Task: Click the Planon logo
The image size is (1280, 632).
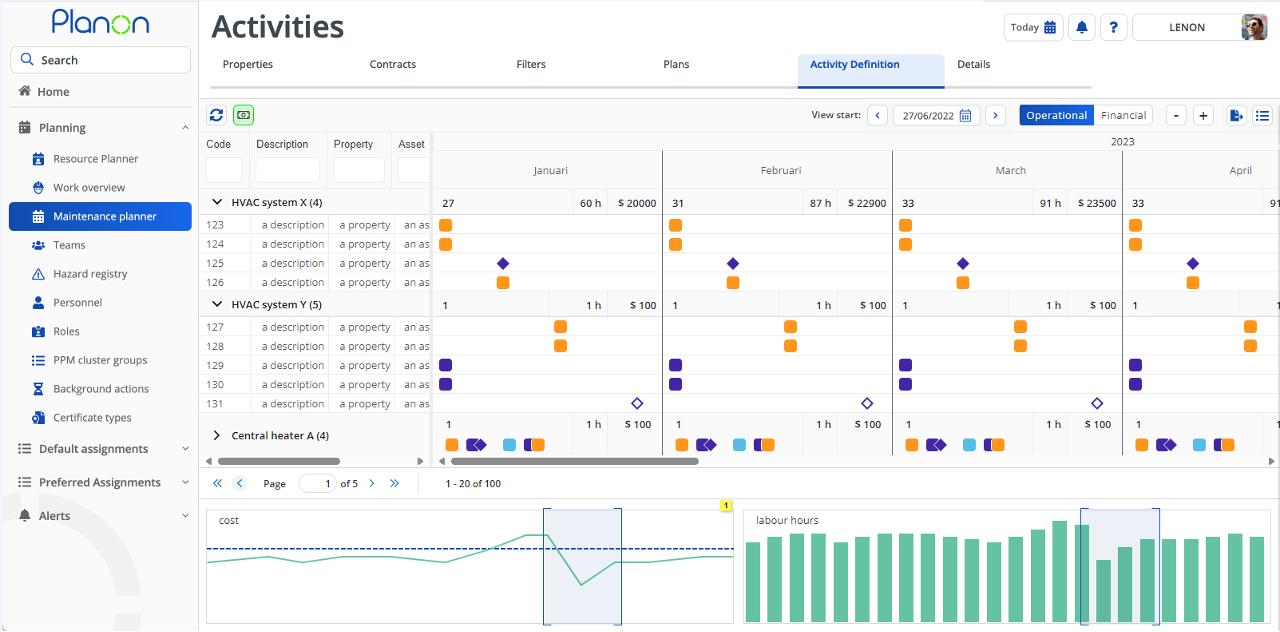Action: pyautogui.click(x=100, y=23)
